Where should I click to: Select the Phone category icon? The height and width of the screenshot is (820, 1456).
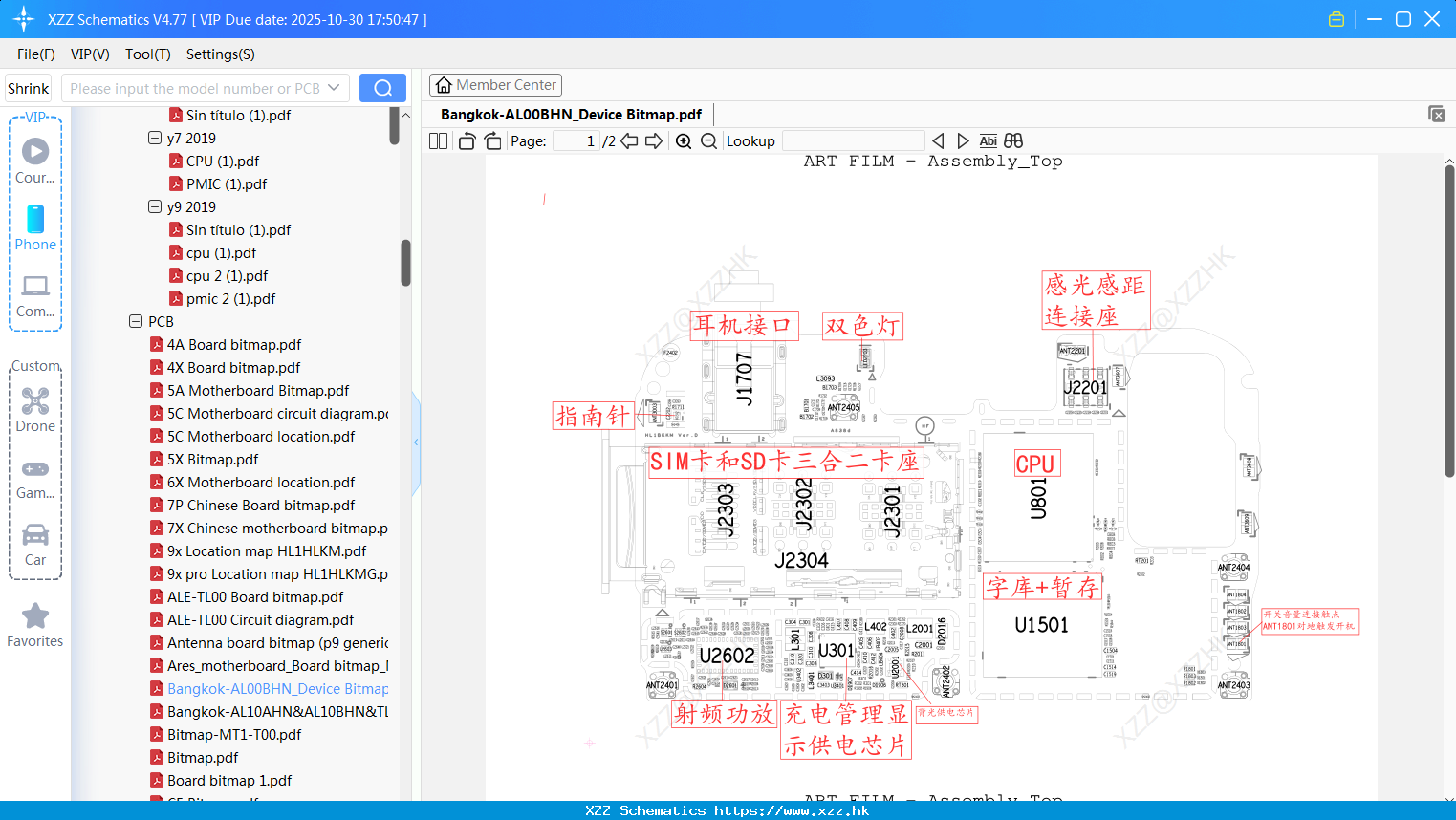click(35, 219)
